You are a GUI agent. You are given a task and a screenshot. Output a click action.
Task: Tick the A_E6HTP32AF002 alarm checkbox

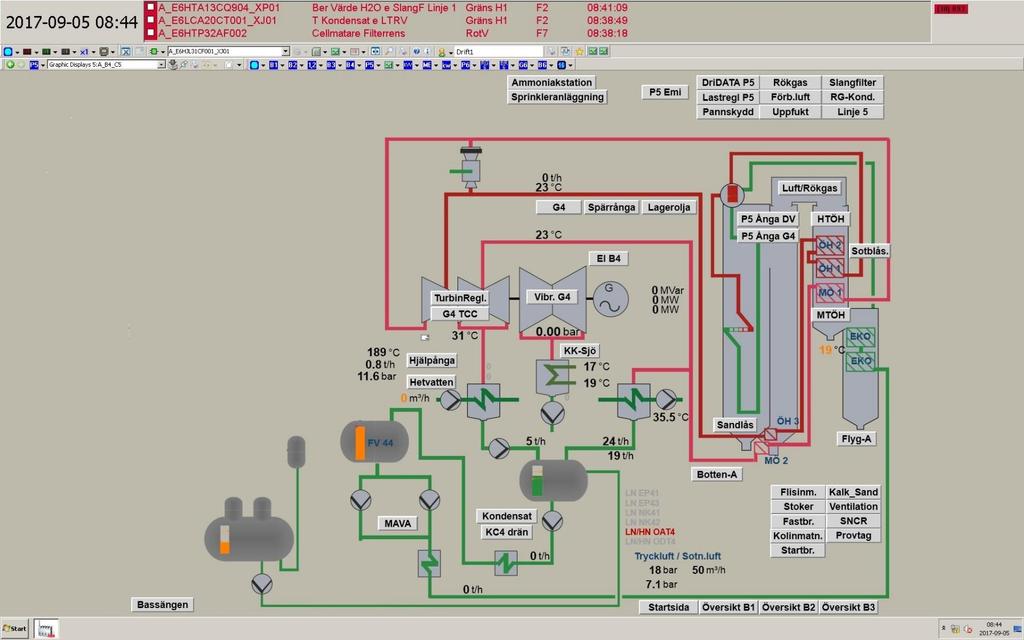point(152,33)
